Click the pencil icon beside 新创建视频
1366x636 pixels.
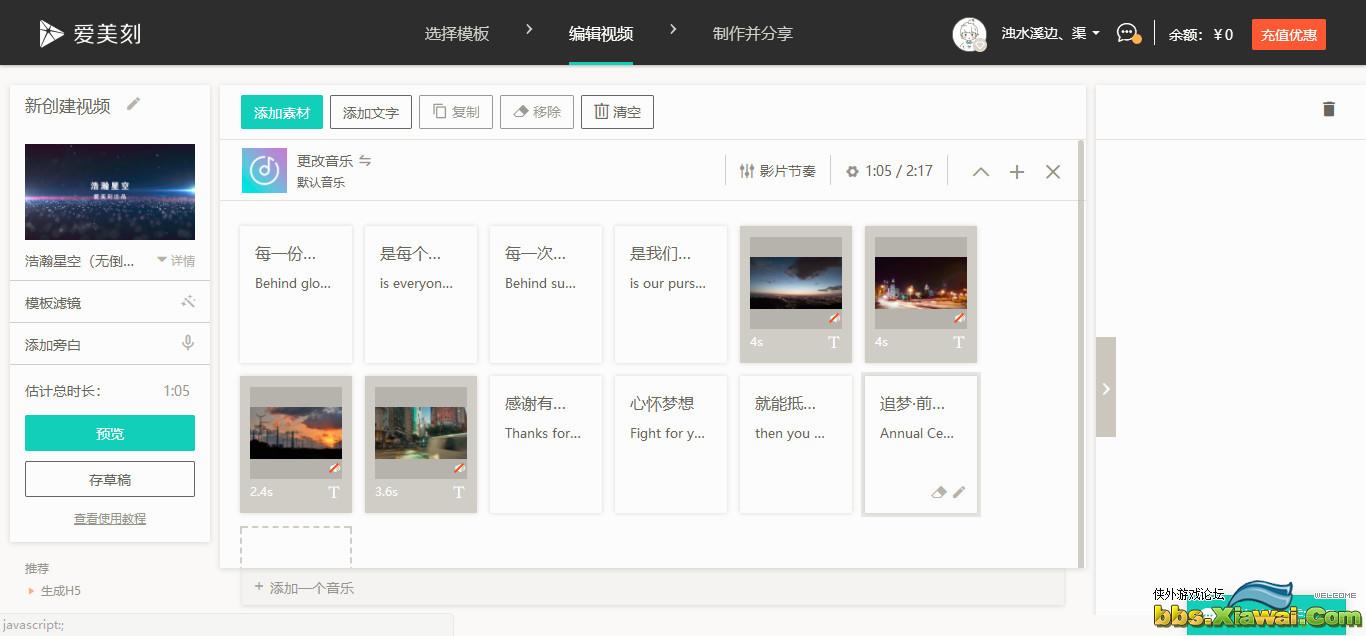[x=133, y=104]
